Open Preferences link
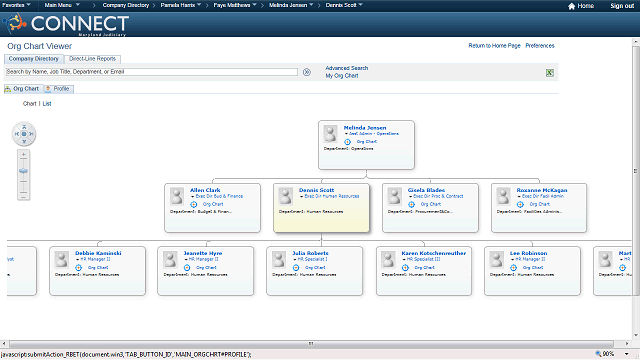The width and height of the screenshot is (640, 360). pyautogui.click(x=540, y=46)
